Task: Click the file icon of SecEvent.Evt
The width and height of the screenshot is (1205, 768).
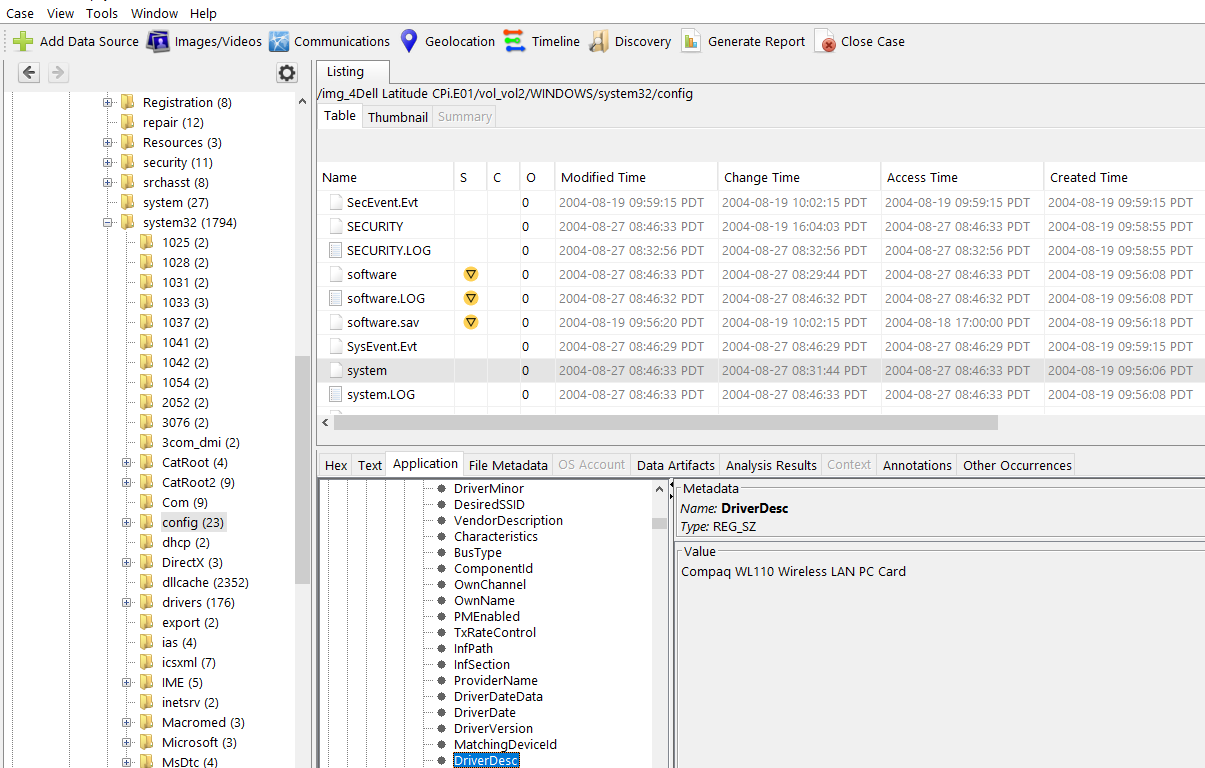Action: 336,202
